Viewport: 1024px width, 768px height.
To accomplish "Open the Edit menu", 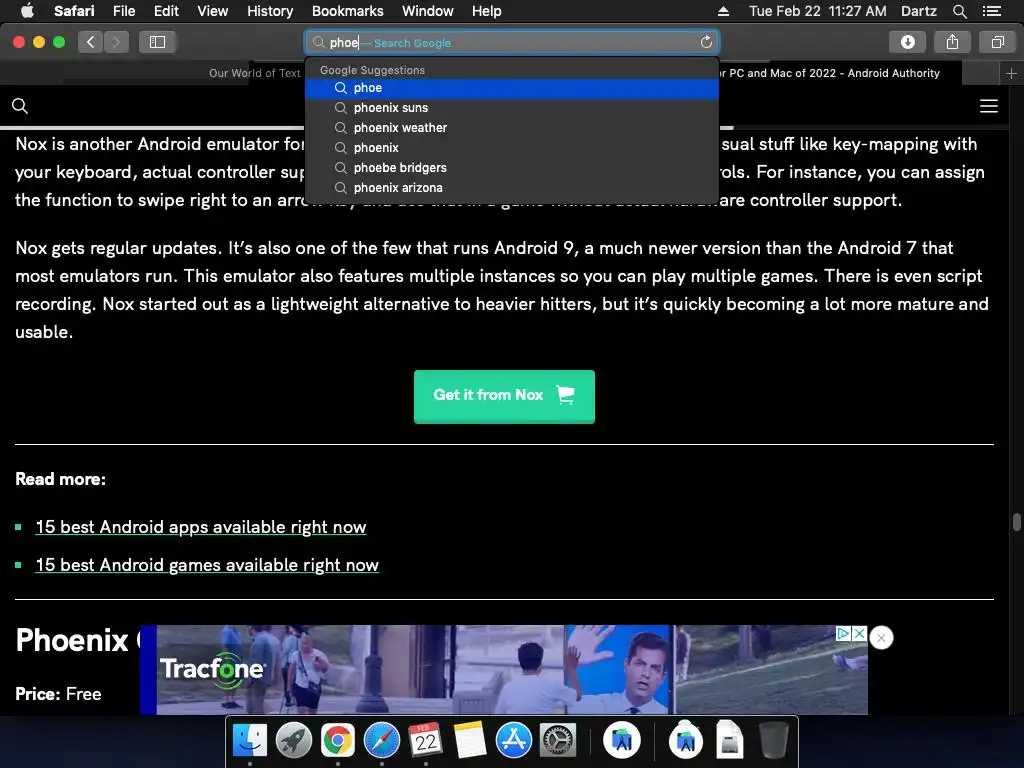I will coord(166,11).
